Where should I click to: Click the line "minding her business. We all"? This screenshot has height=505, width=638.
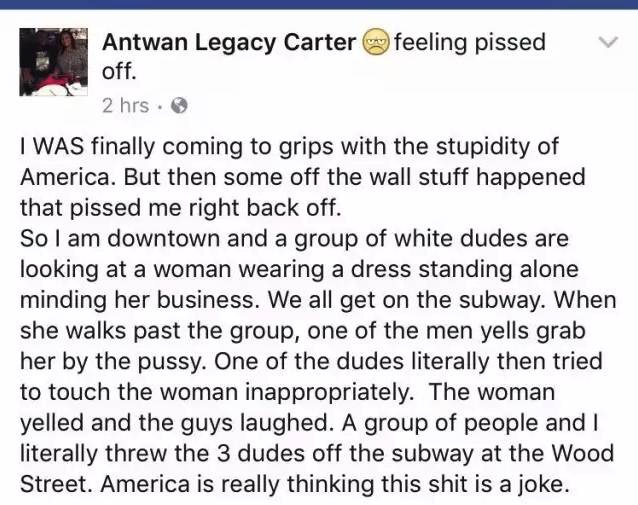click(318, 300)
